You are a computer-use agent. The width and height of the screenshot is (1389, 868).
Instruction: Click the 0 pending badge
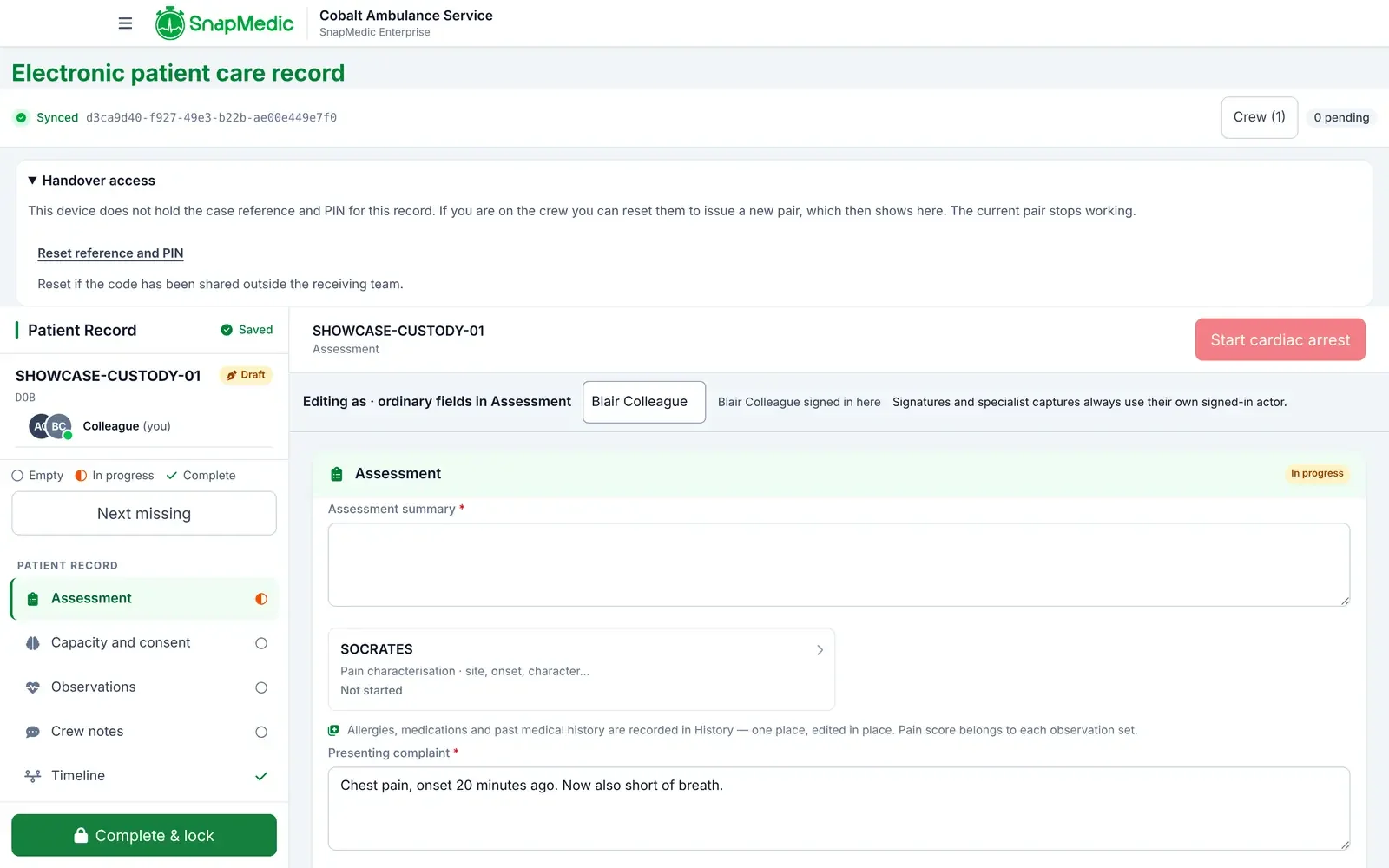coord(1341,117)
